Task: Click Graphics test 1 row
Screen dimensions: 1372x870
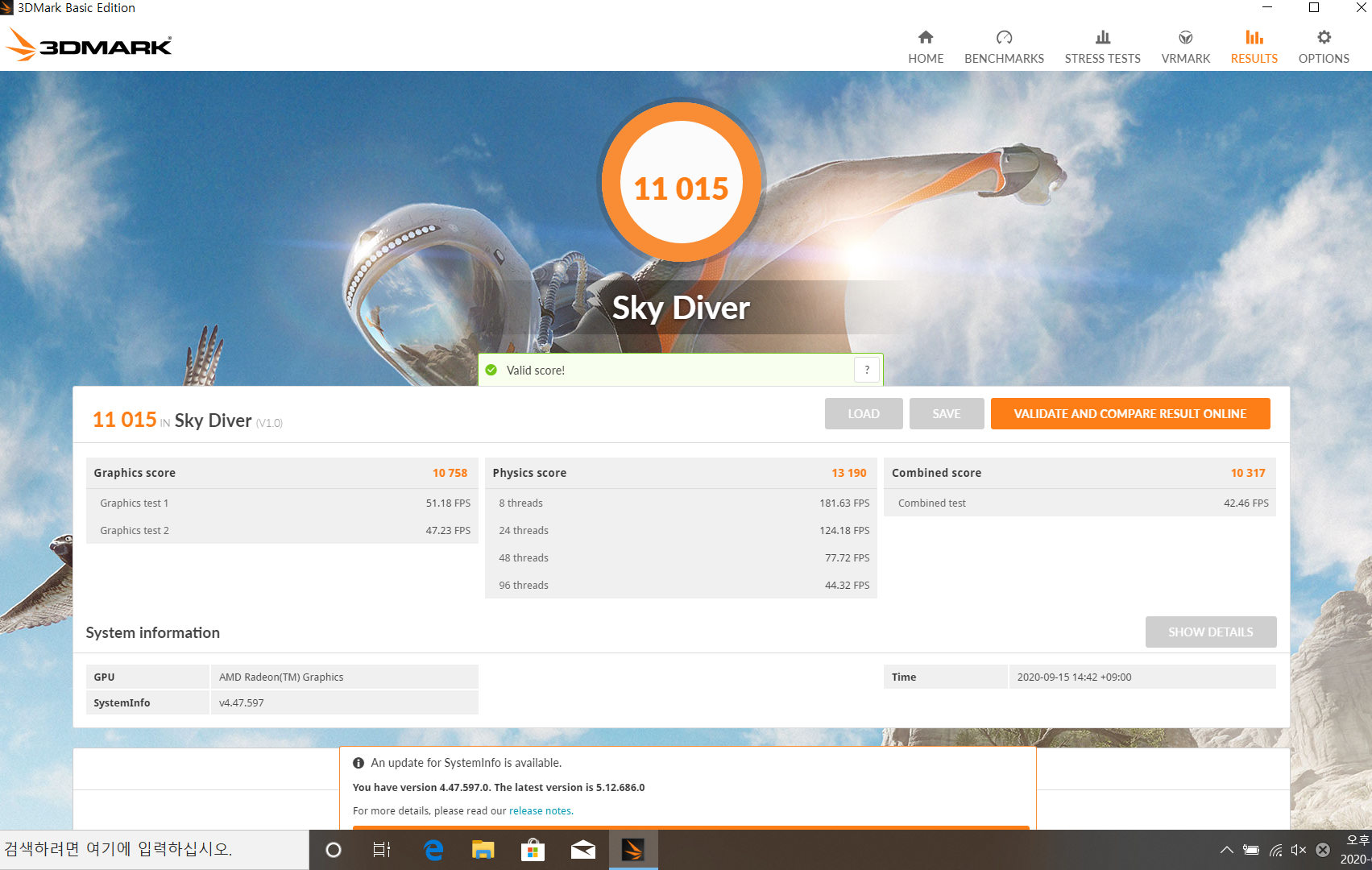Action: tap(282, 503)
